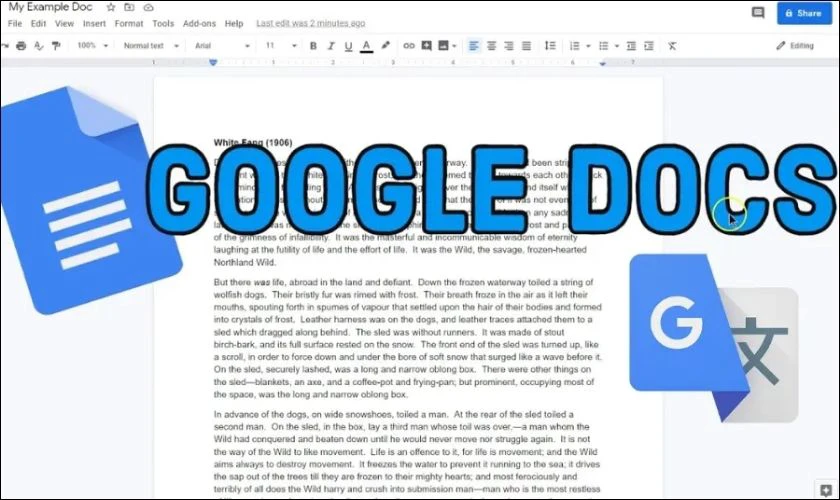This screenshot has width=840, height=500.
Task: Align text to the right
Action: click(x=509, y=46)
